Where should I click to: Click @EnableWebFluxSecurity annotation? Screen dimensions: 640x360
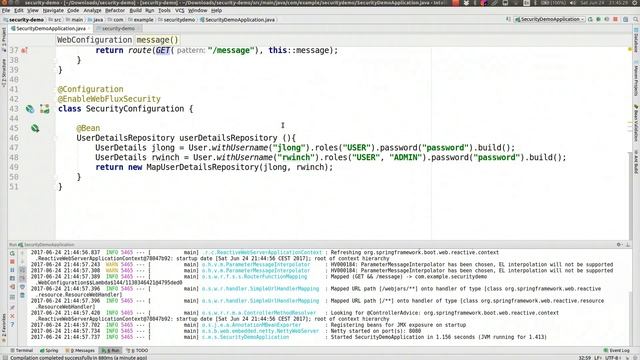[x=109, y=99]
